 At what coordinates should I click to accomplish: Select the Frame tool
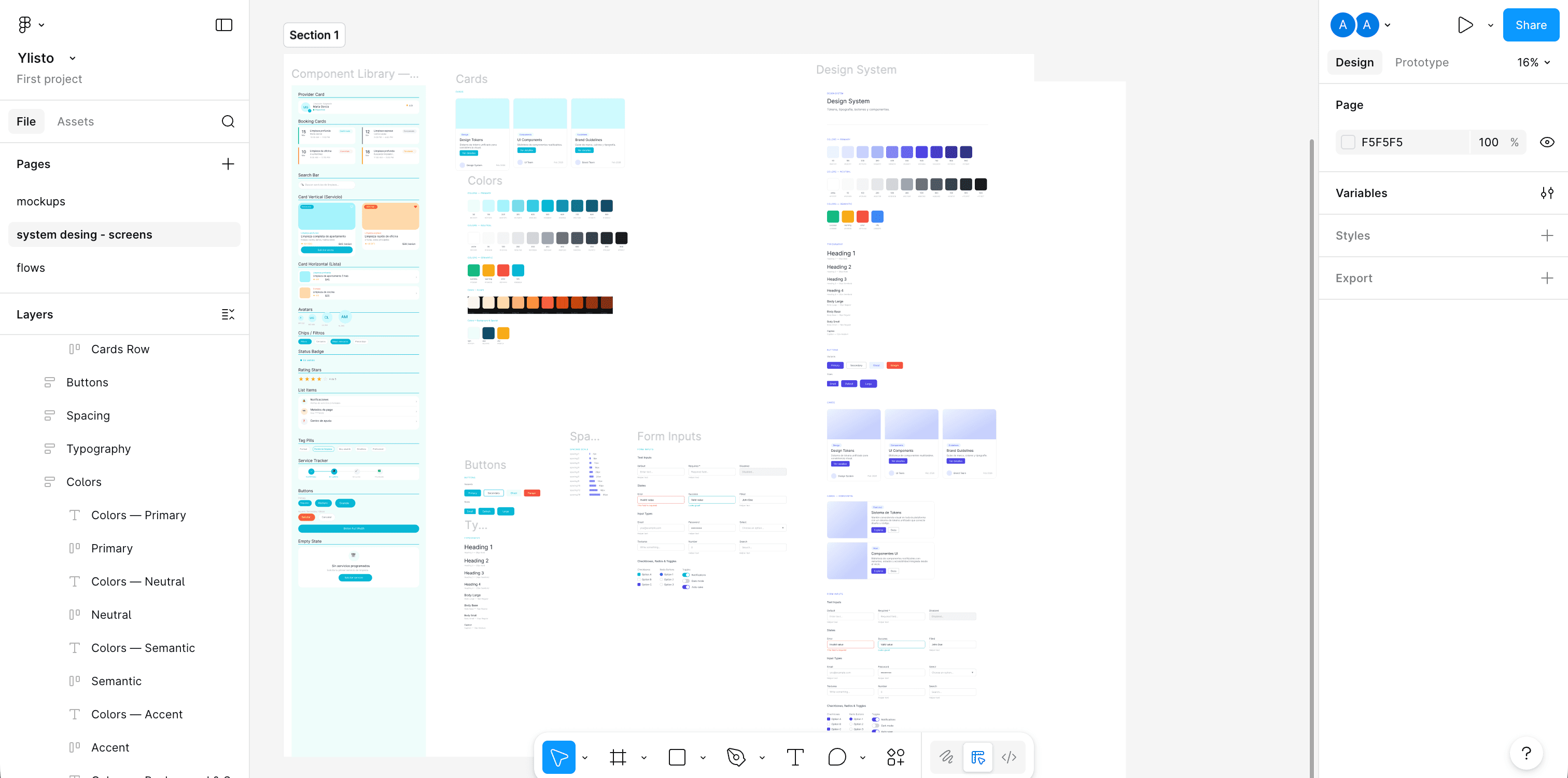pyautogui.click(x=619, y=757)
